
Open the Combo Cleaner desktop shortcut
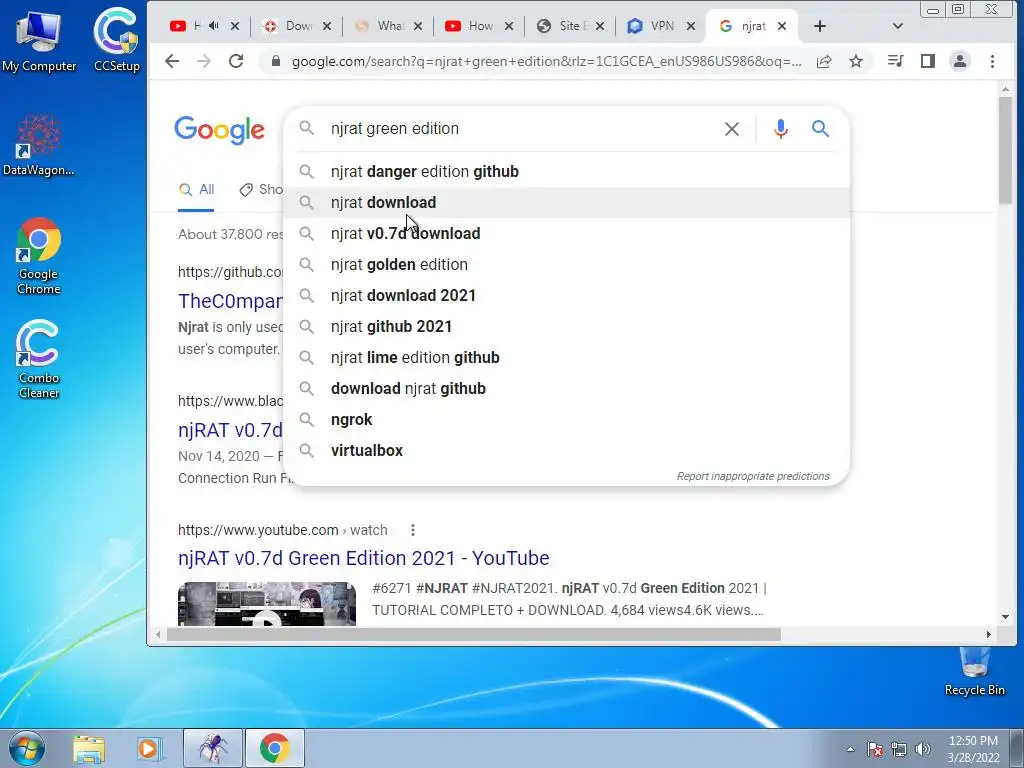pos(39,359)
